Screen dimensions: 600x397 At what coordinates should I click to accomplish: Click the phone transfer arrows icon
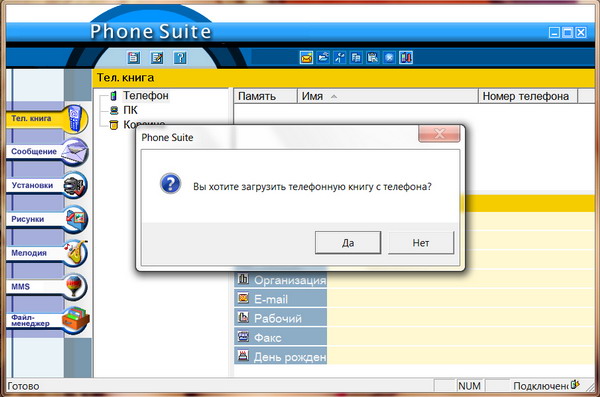tap(406, 58)
